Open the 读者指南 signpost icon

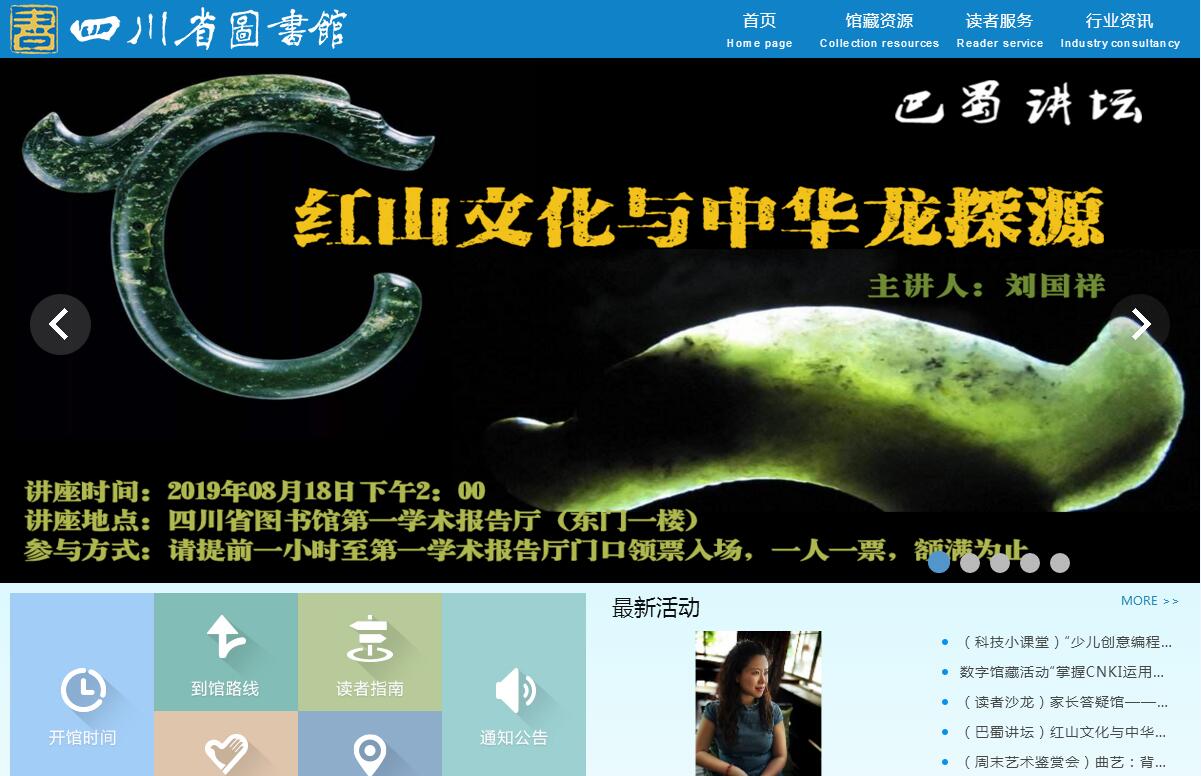[369, 640]
